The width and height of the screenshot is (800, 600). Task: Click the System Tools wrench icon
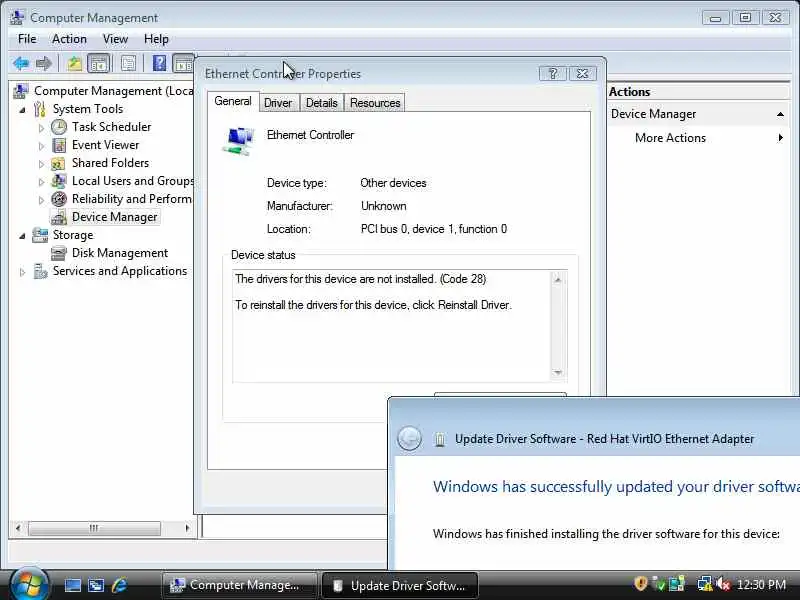40,109
